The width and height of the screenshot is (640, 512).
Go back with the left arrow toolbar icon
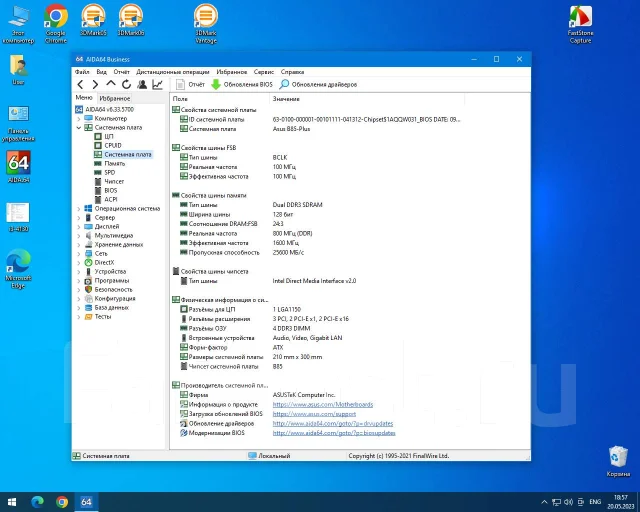click(x=80, y=85)
